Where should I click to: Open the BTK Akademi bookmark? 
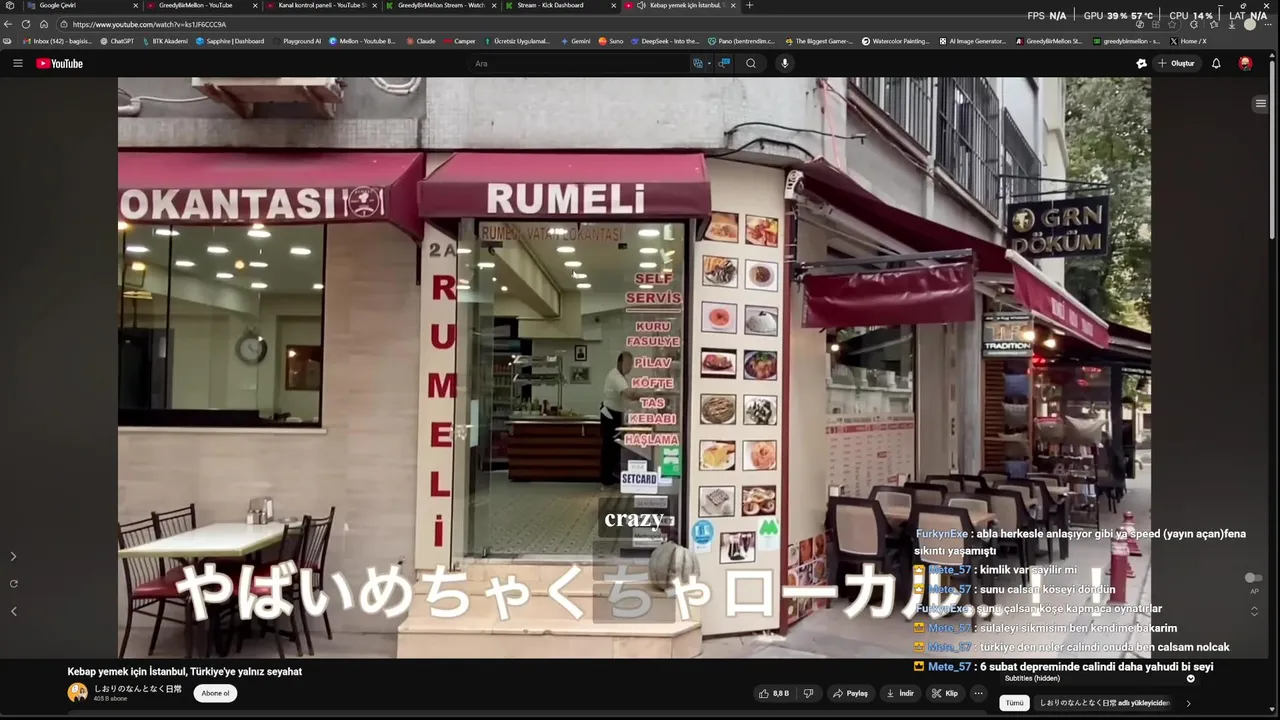click(164, 41)
